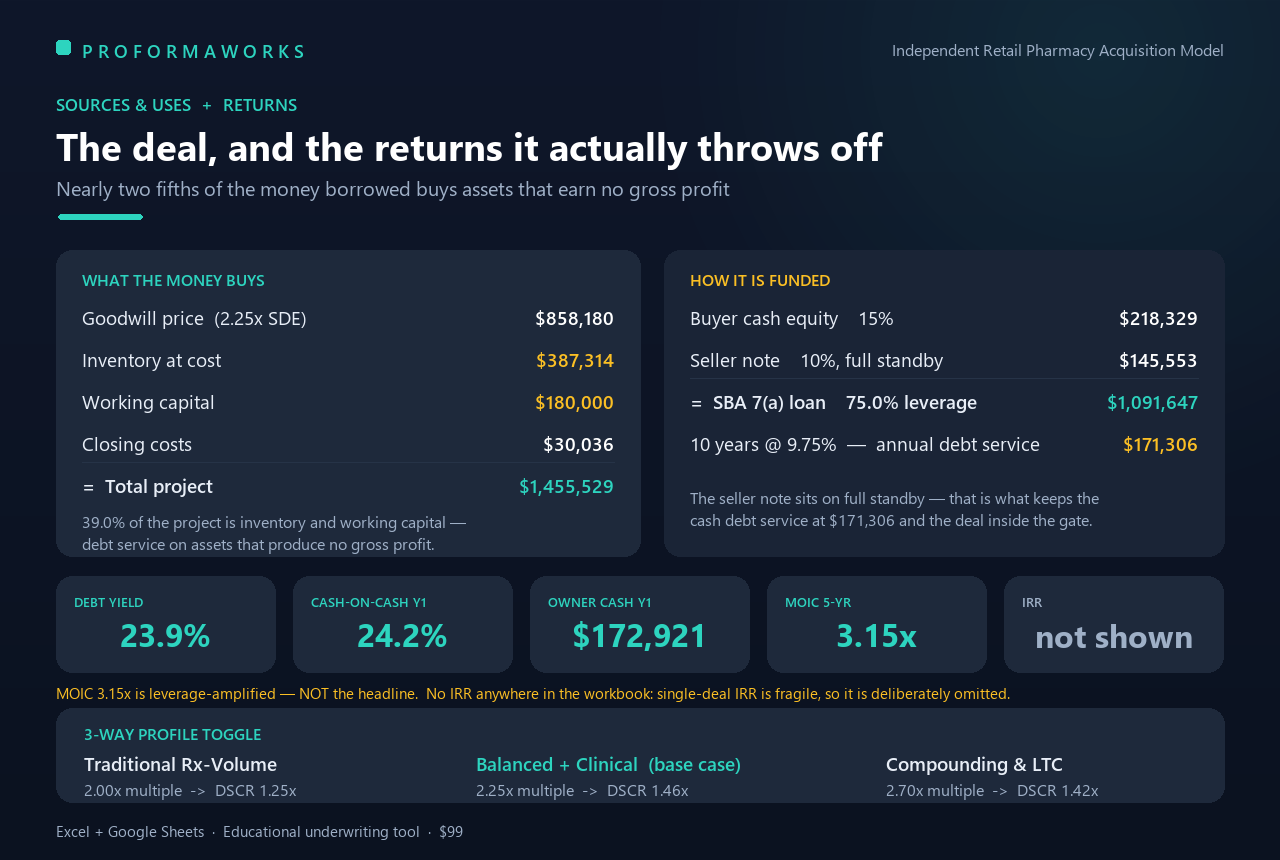Click the Owner Cash Y1 $172,921 card

point(640,624)
